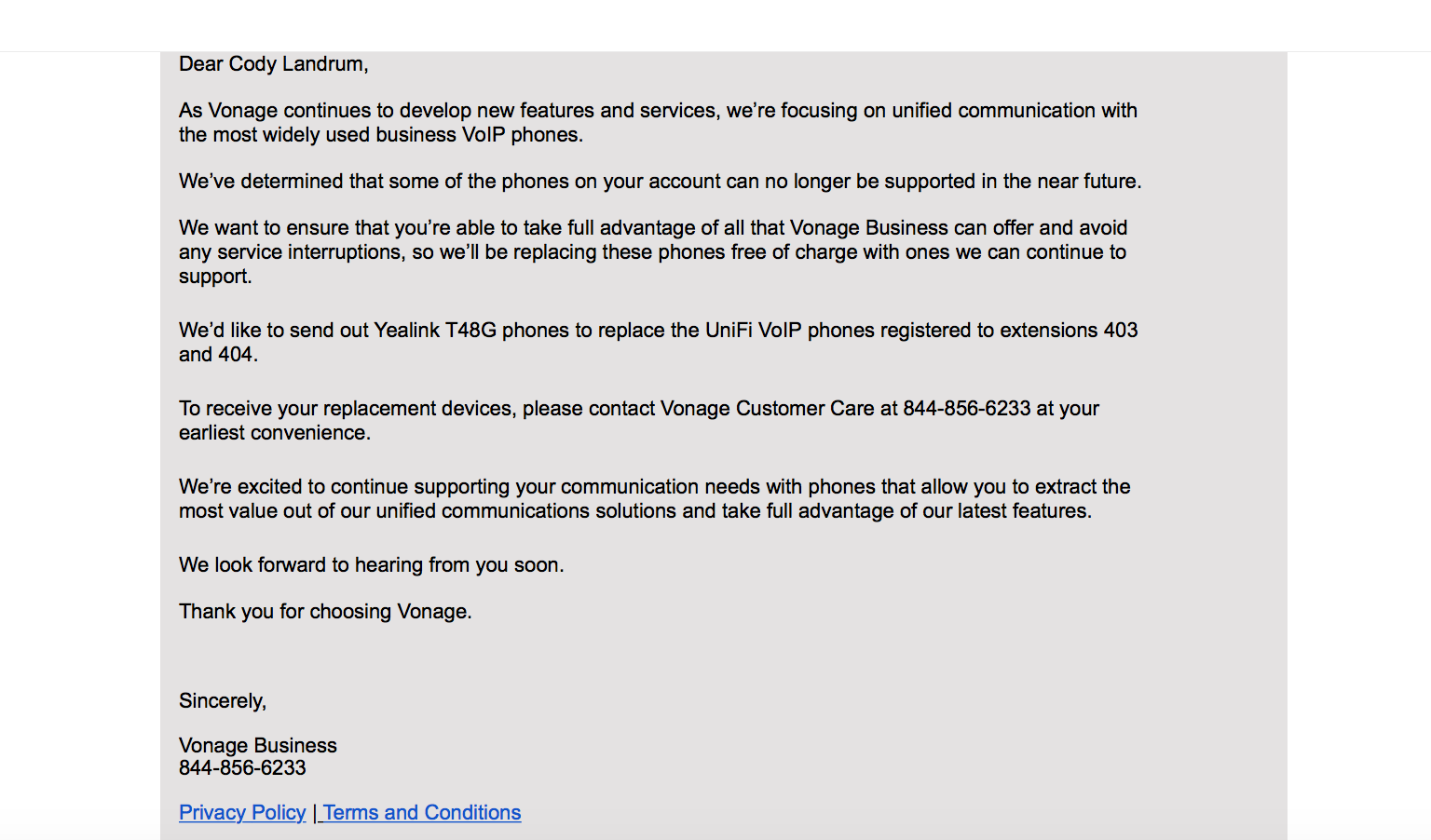Click the extension number '403'
The width and height of the screenshot is (1431, 840).
1120,330
